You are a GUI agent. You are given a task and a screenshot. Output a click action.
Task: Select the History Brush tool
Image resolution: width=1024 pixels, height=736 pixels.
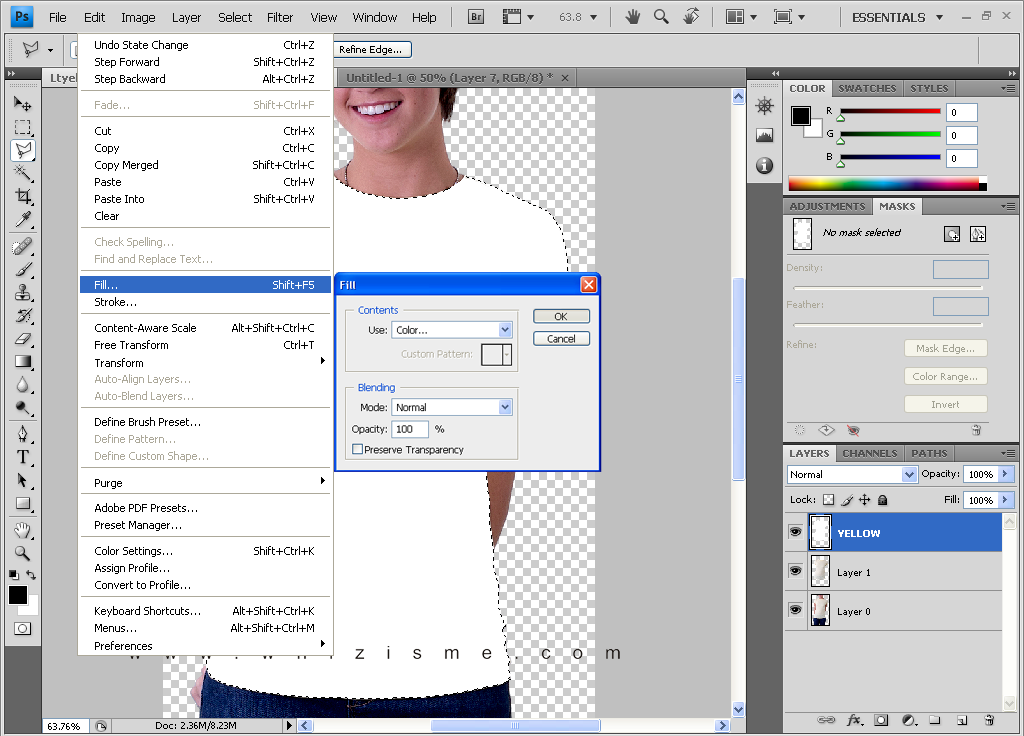pyautogui.click(x=23, y=316)
